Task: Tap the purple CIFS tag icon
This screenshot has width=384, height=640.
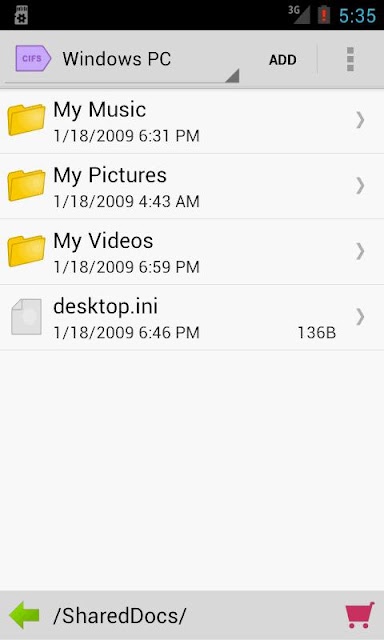Action: 33,58
